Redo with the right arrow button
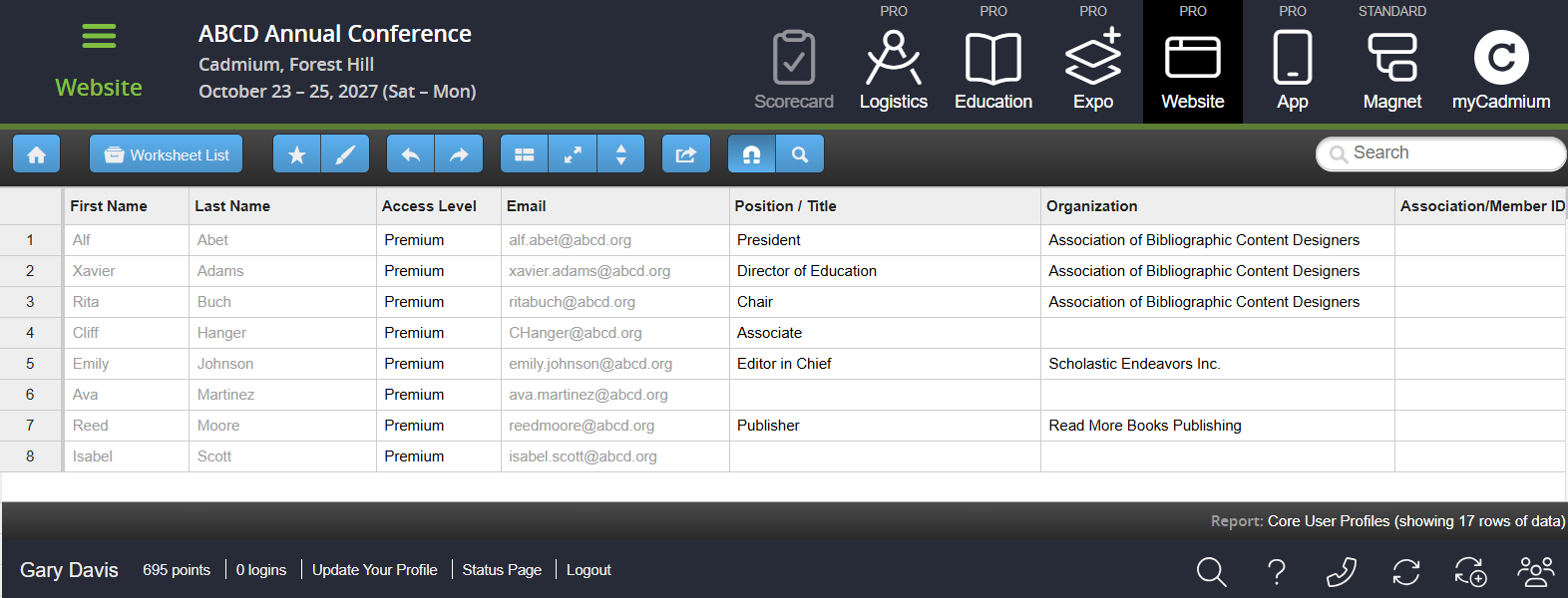The image size is (1568, 598). coord(459,154)
